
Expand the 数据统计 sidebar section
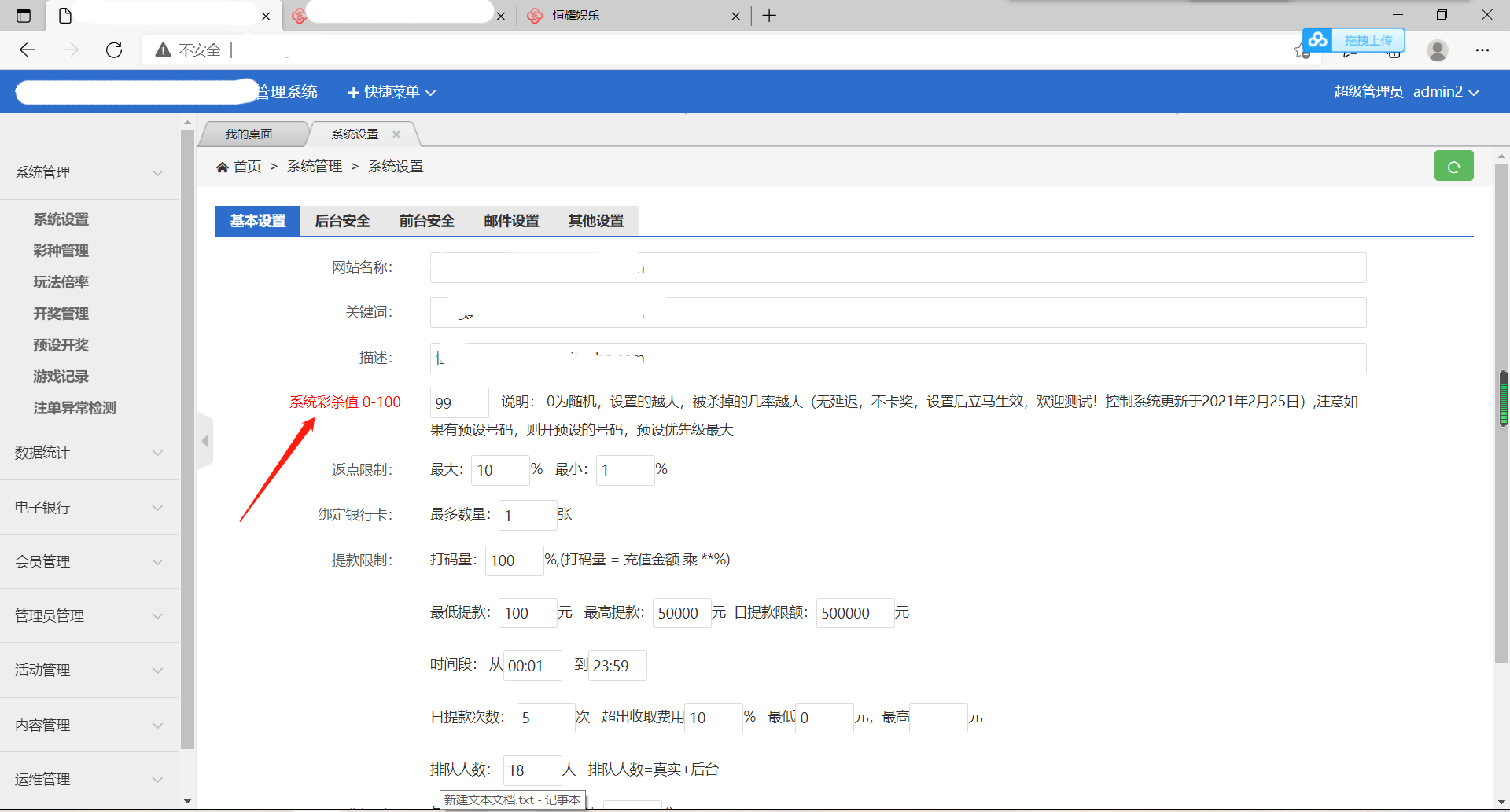click(x=88, y=453)
